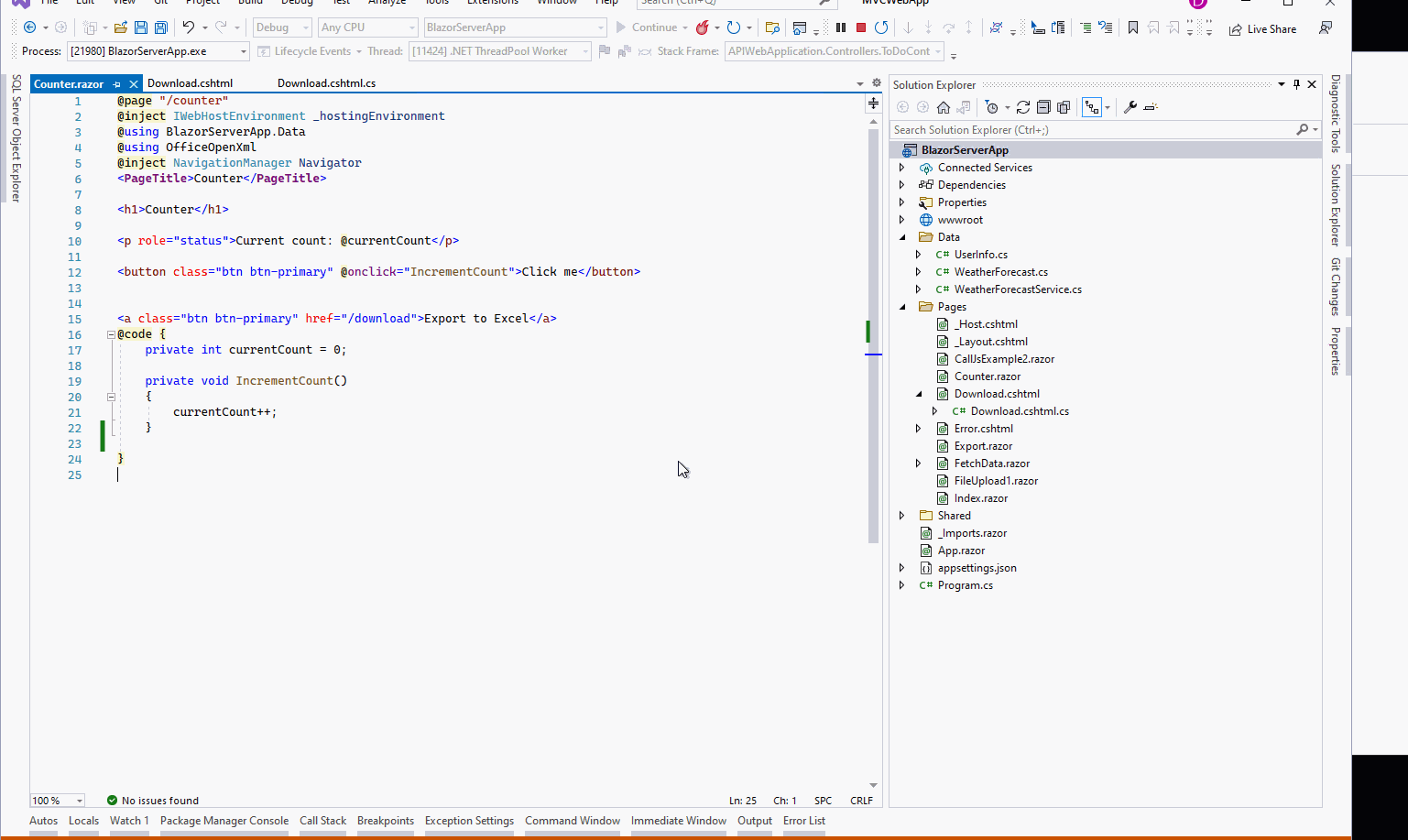Restart the debug session with the circular arrow icon
The image size is (1408, 840).
click(x=881, y=27)
